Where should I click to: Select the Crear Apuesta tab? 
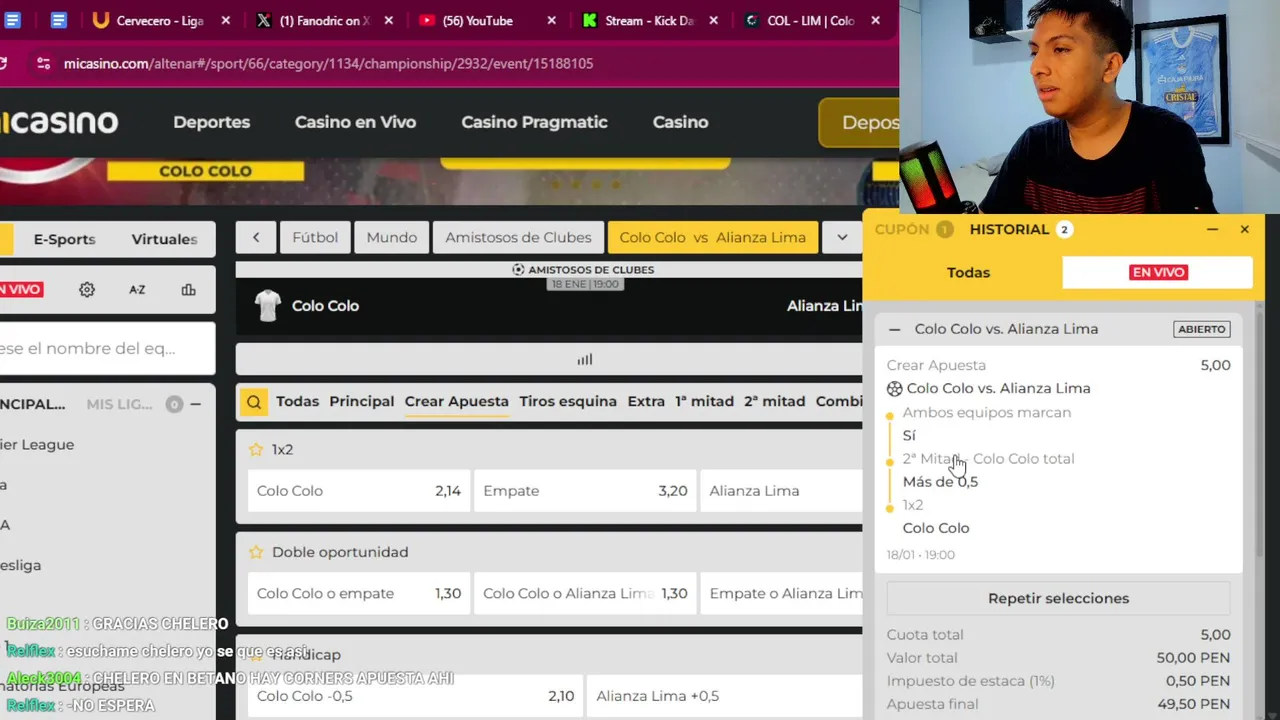click(456, 401)
